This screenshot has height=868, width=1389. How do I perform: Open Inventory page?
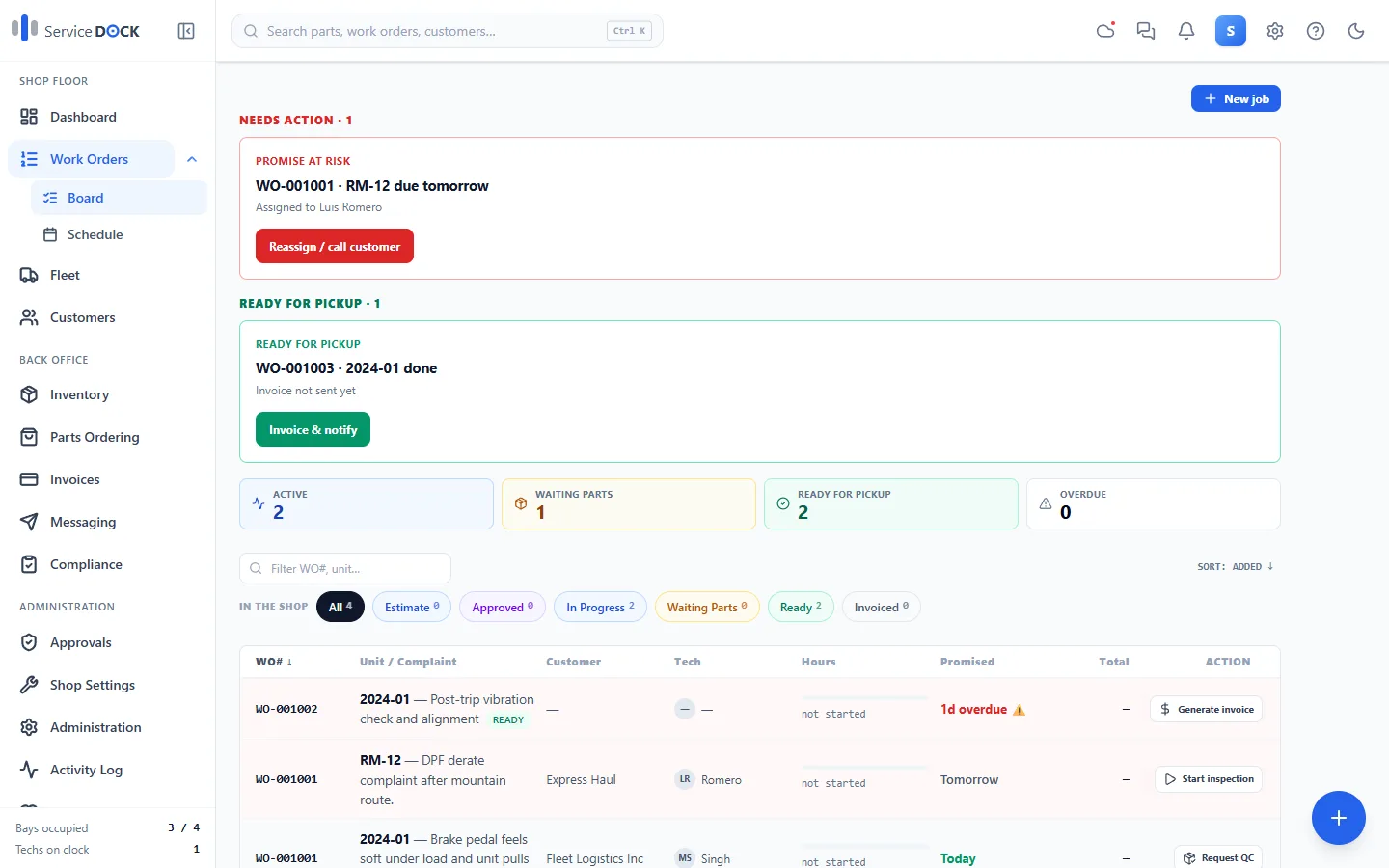(x=107, y=394)
